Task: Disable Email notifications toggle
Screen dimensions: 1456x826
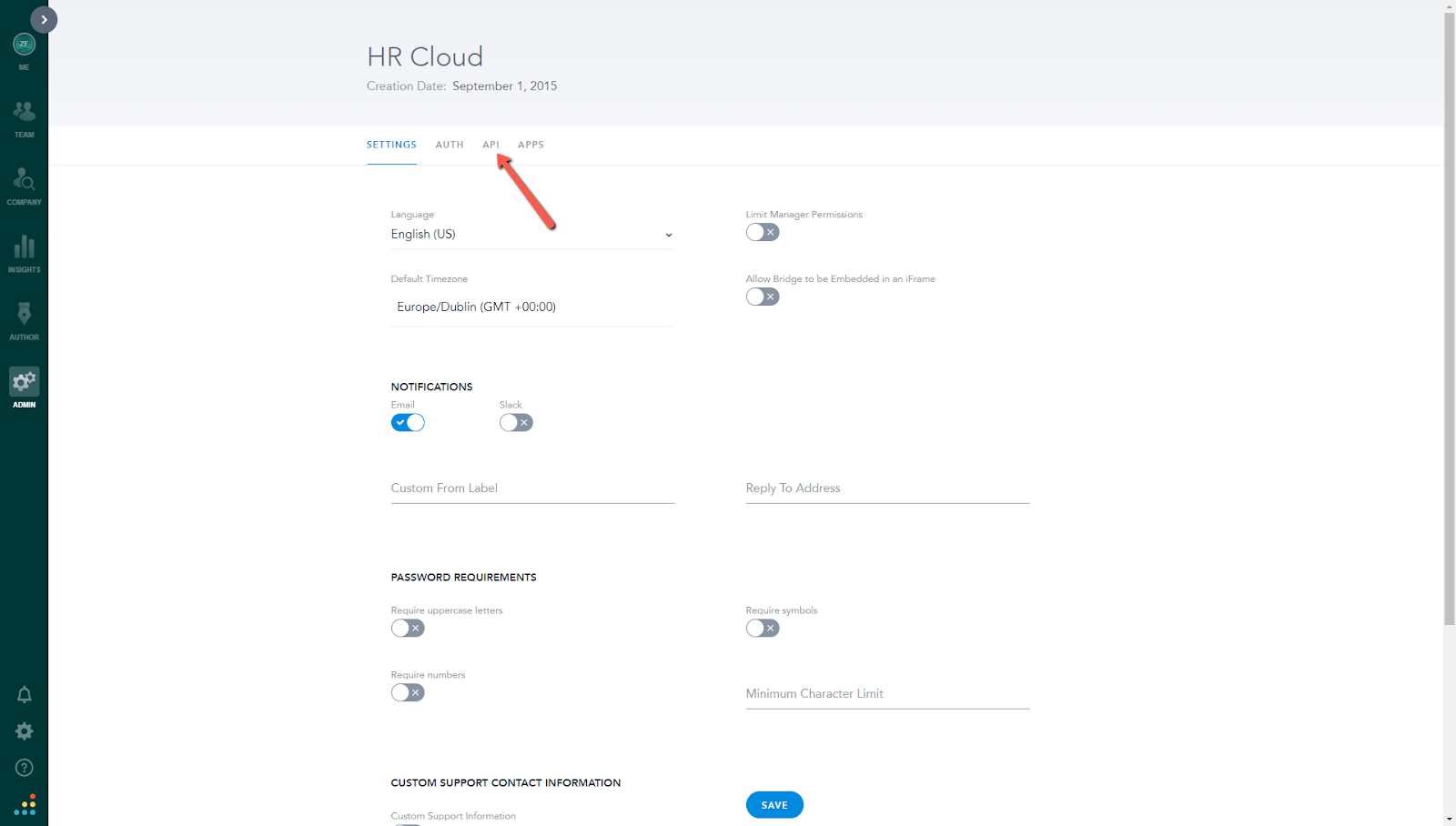Action: point(408,422)
